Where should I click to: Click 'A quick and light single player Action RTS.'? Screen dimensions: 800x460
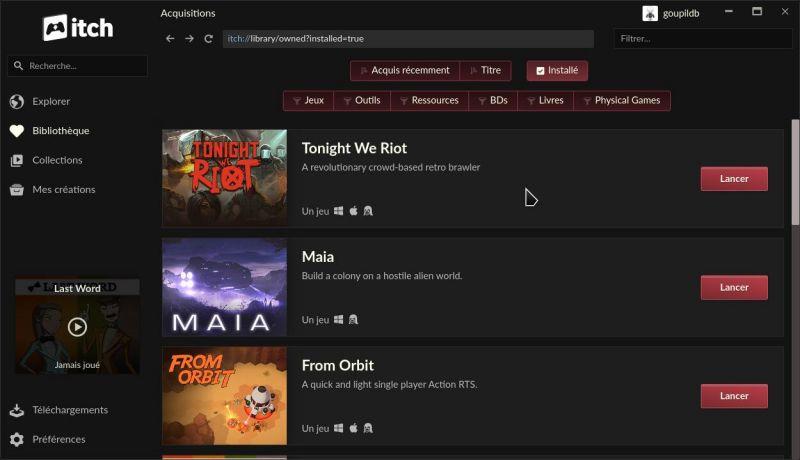389,385
